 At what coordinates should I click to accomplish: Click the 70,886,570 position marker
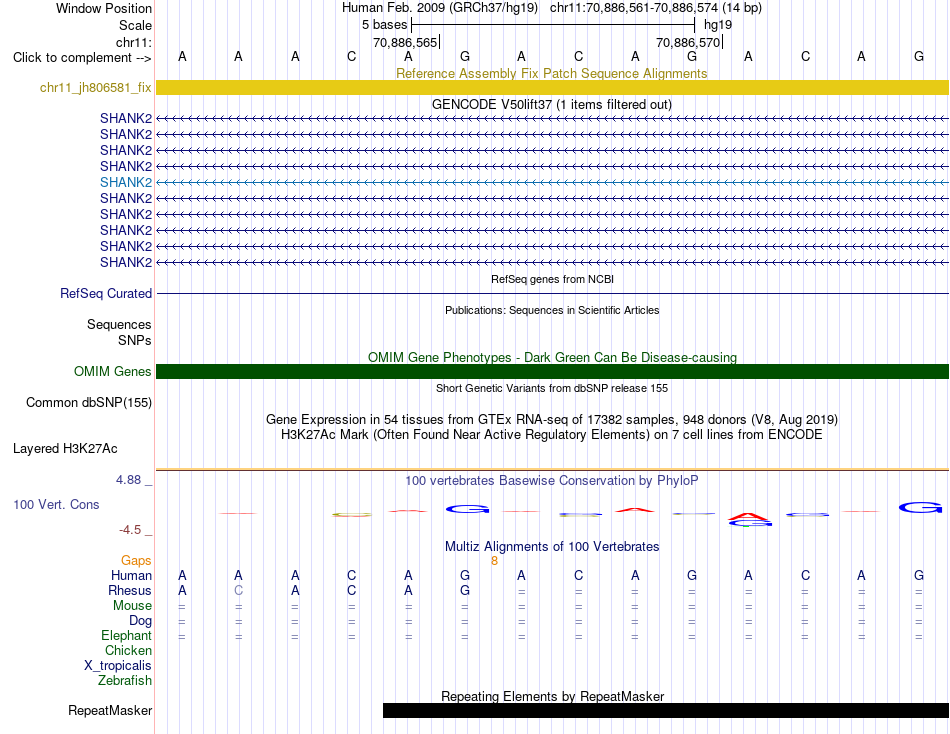688,42
